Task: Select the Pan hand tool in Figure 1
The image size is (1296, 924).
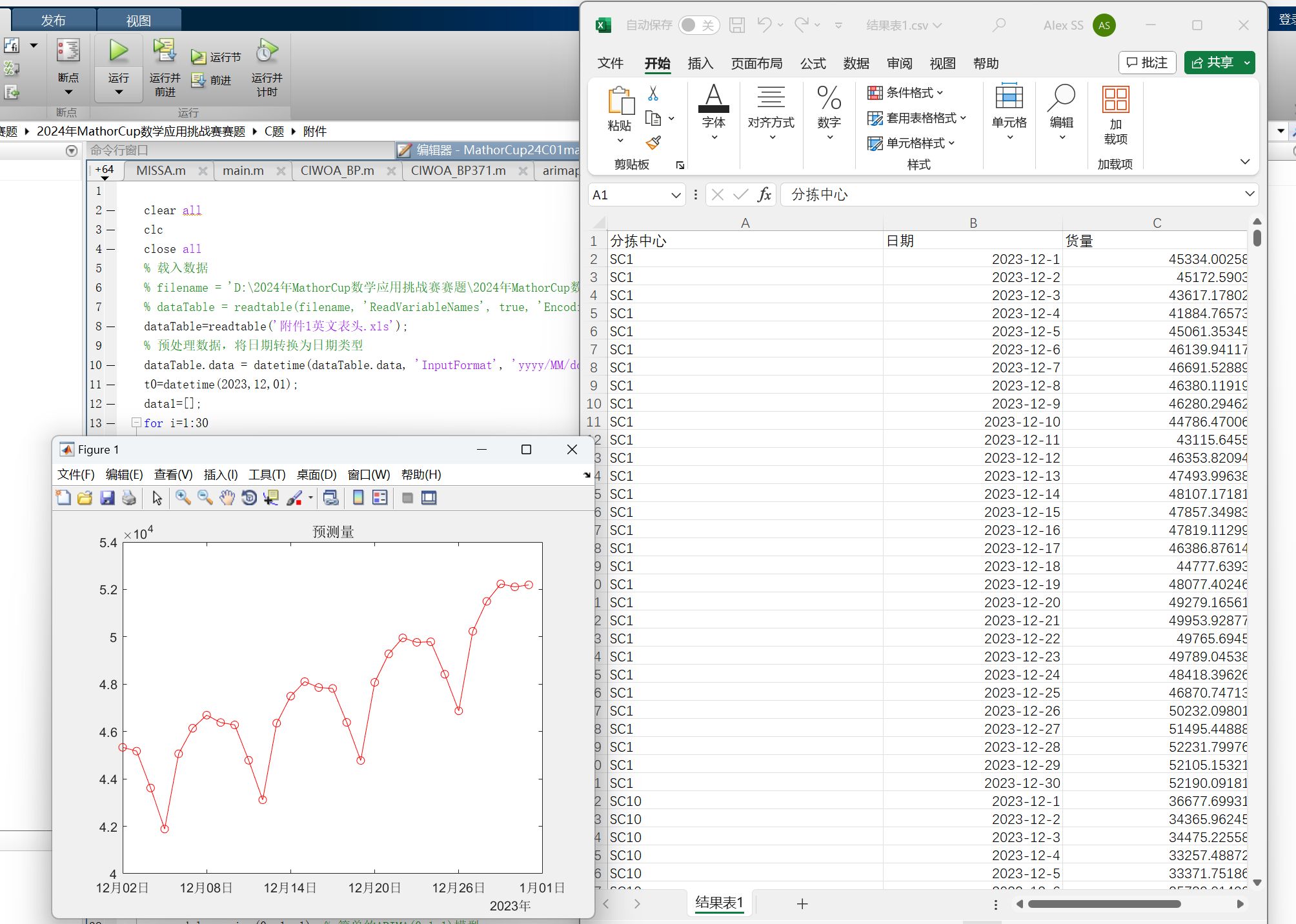Action: [227, 497]
